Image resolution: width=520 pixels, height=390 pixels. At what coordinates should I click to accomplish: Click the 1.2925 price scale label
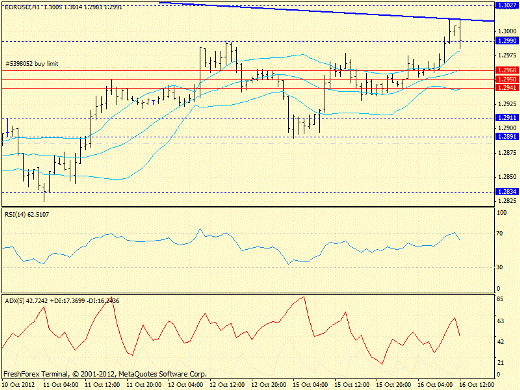507,104
